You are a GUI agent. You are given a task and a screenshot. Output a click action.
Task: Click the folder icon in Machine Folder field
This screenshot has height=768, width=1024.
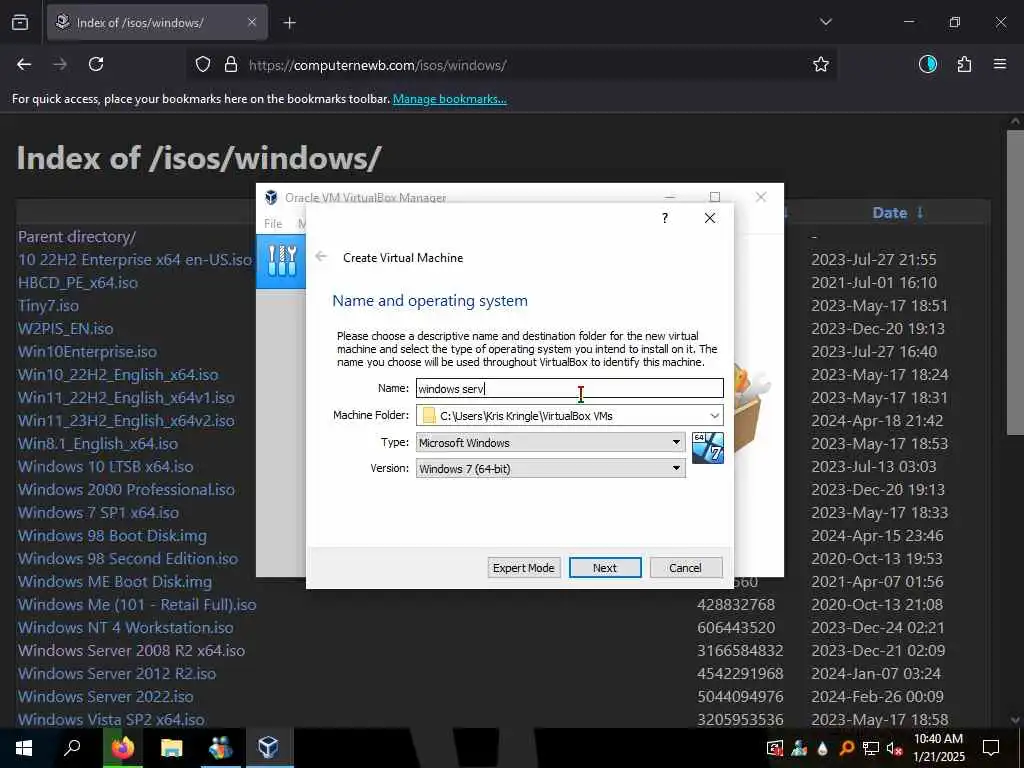(x=429, y=415)
